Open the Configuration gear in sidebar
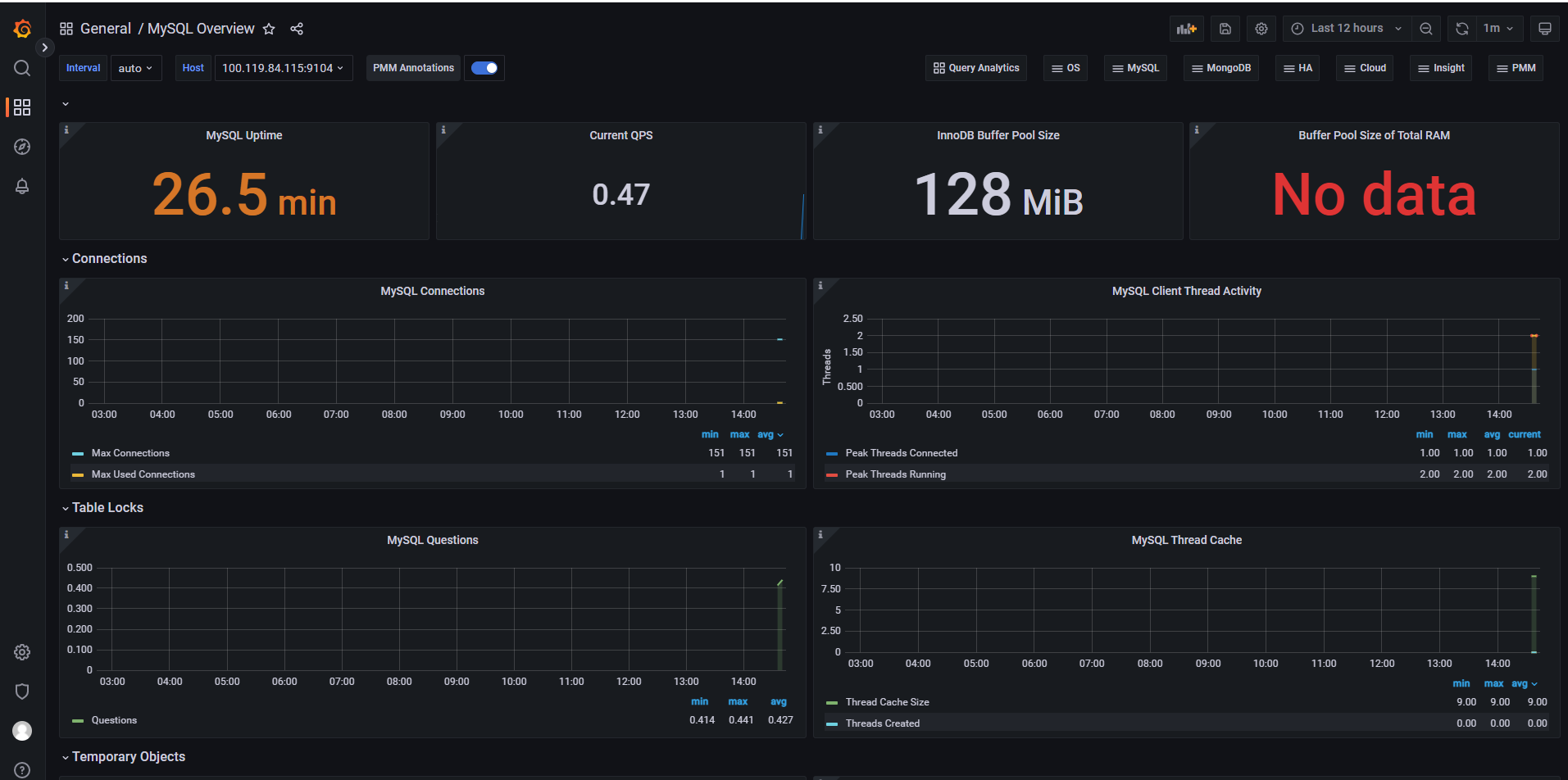 [x=22, y=652]
